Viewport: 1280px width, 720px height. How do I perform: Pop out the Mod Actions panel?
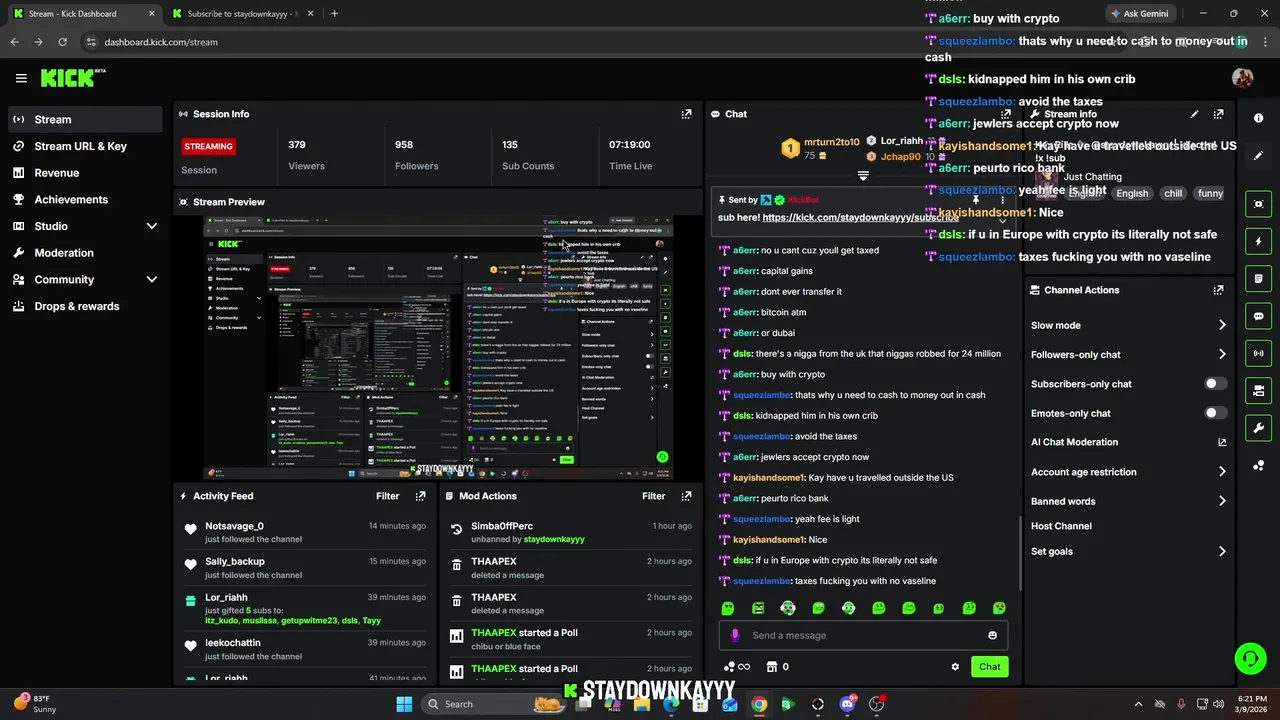point(686,496)
